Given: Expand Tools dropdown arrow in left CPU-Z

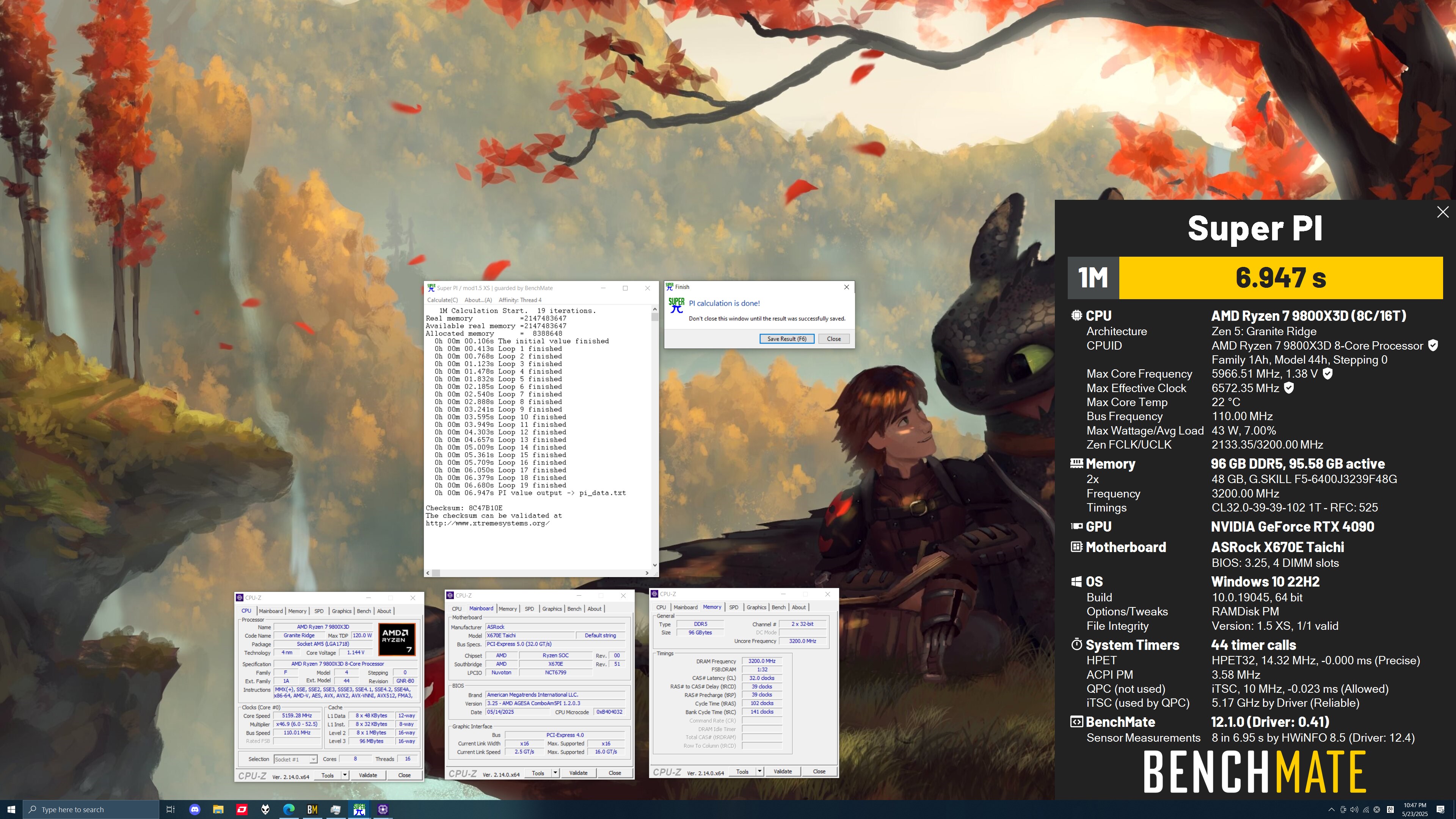Looking at the screenshot, I should point(345,775).
